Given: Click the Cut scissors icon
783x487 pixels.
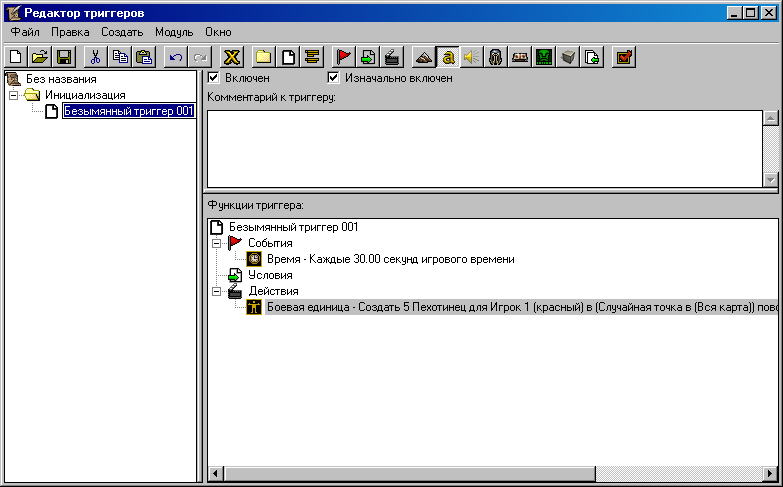Looking at the screenshot, I should click(96, 58).
